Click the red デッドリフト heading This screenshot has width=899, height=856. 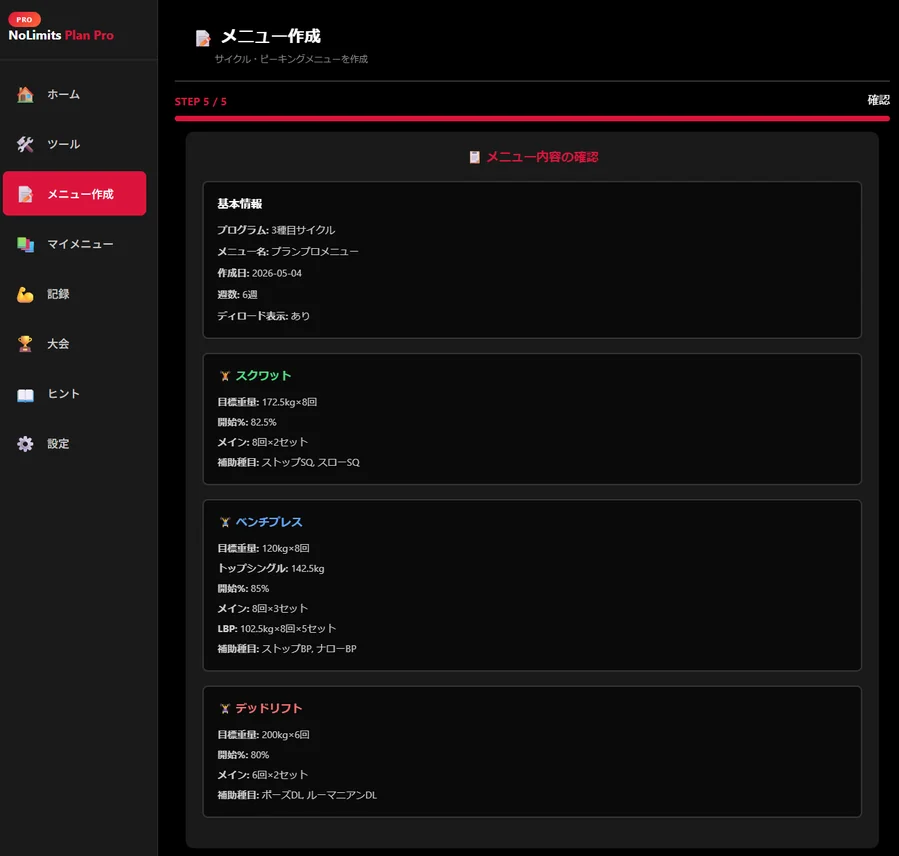269,708
